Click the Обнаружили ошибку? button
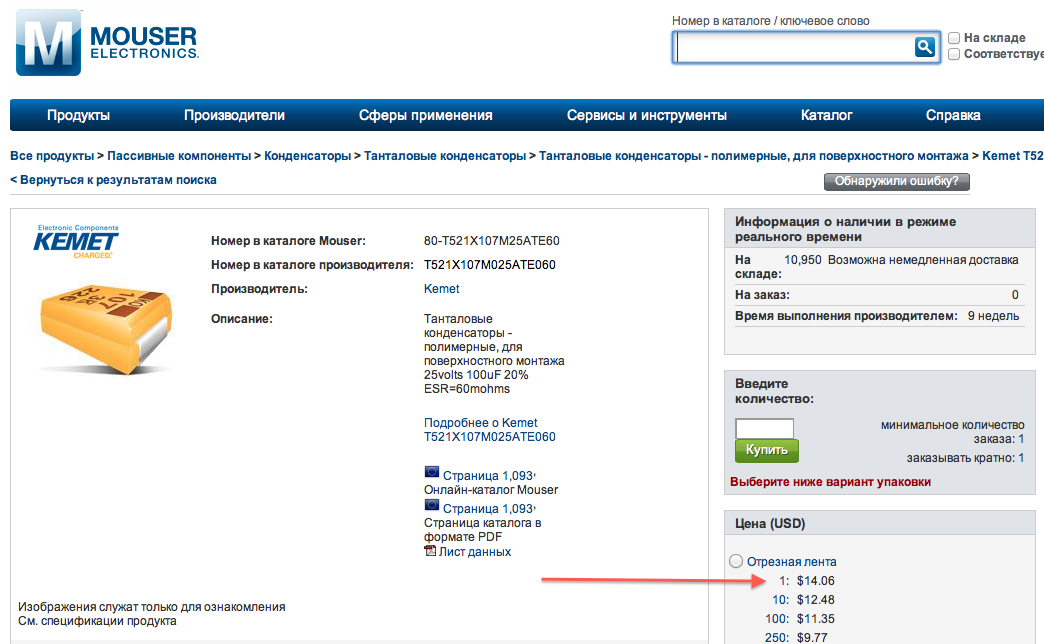The height and width of the screenshot is (644, 1044). 896,181
